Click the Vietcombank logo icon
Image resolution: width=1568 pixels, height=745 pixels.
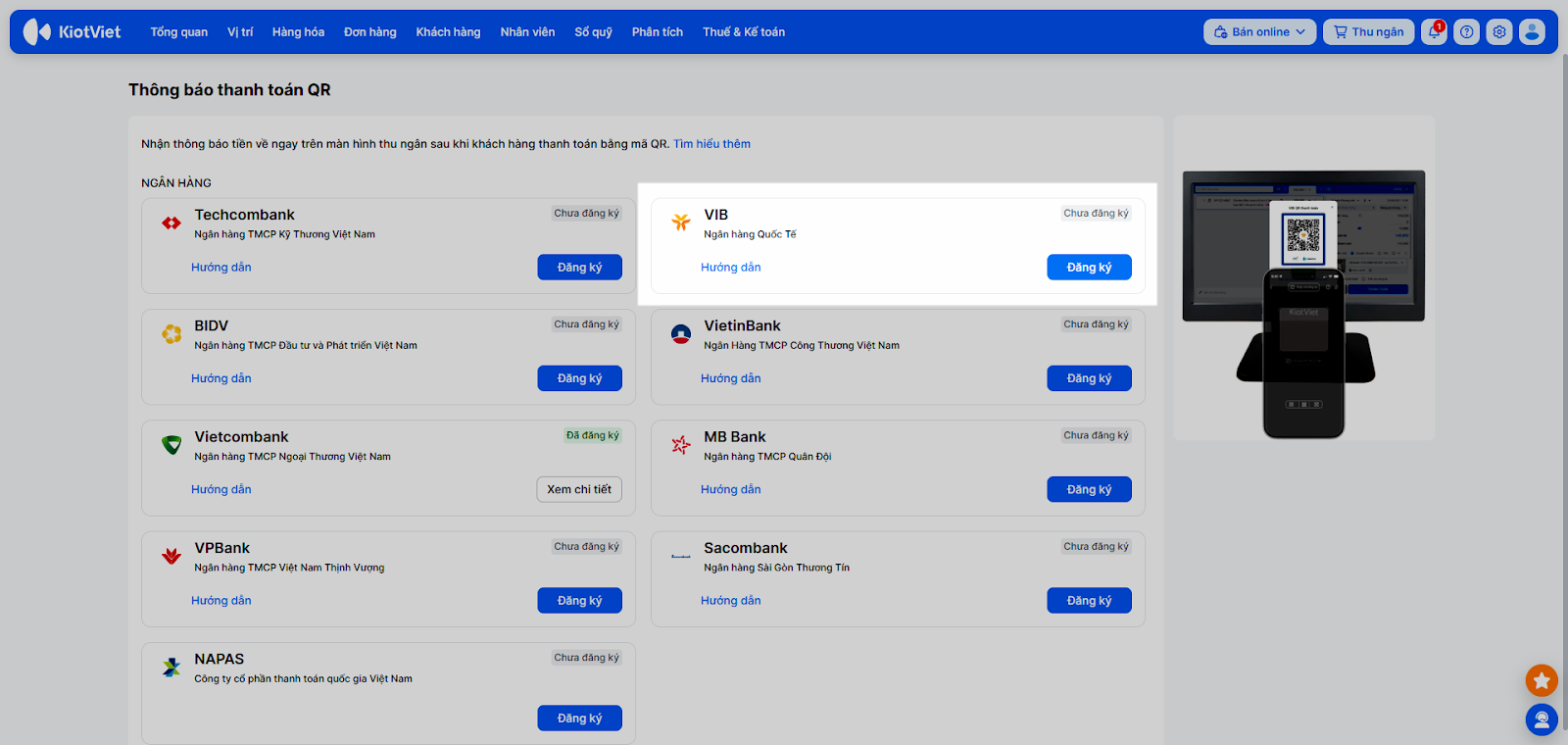click(171, 445)
